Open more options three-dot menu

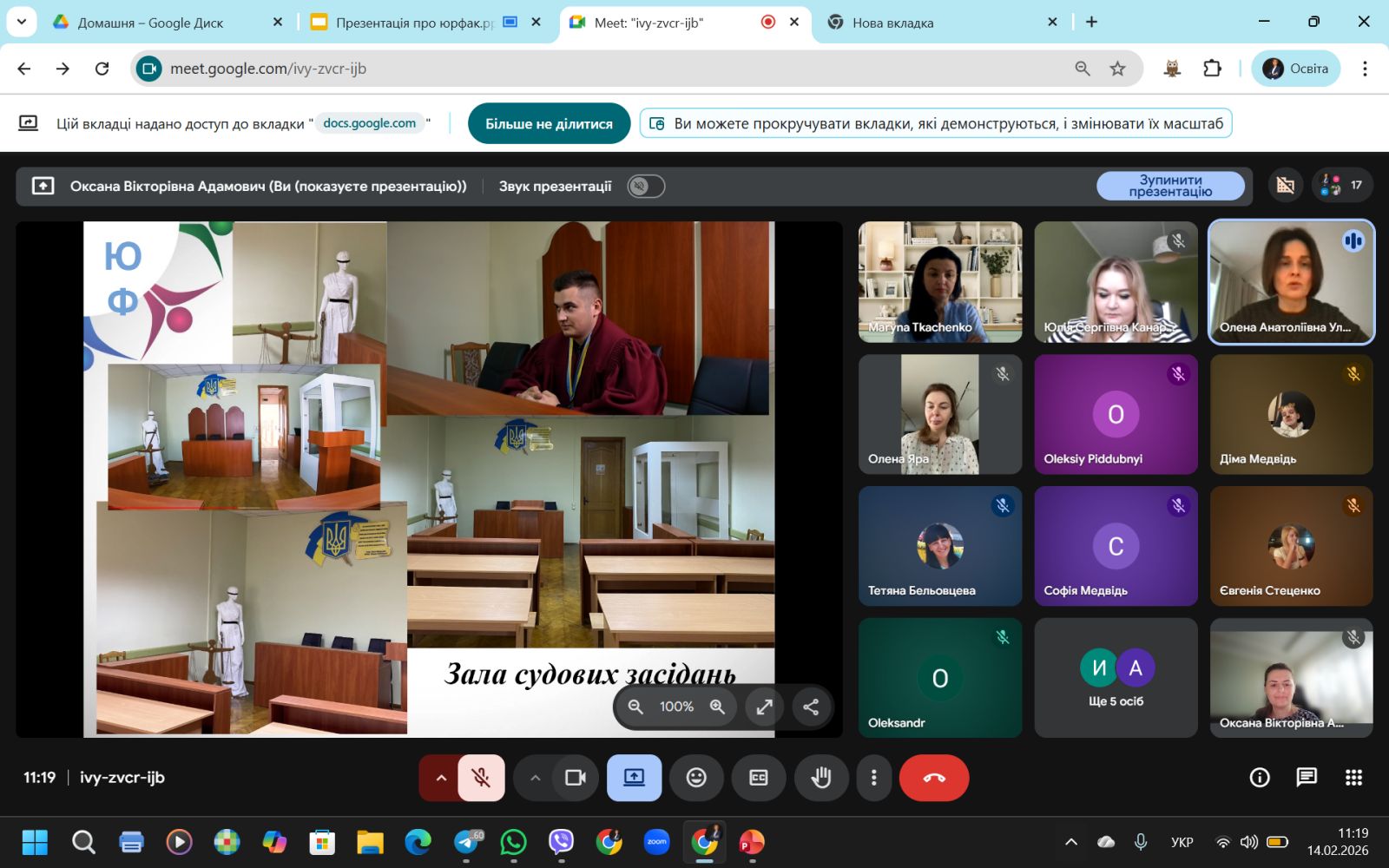click(873, 778)
